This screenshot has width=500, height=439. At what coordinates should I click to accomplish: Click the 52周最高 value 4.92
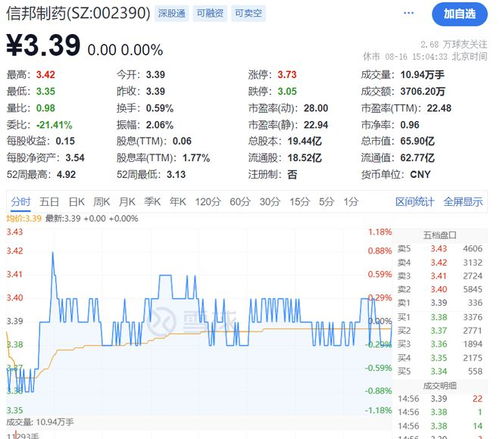[66, 174]
